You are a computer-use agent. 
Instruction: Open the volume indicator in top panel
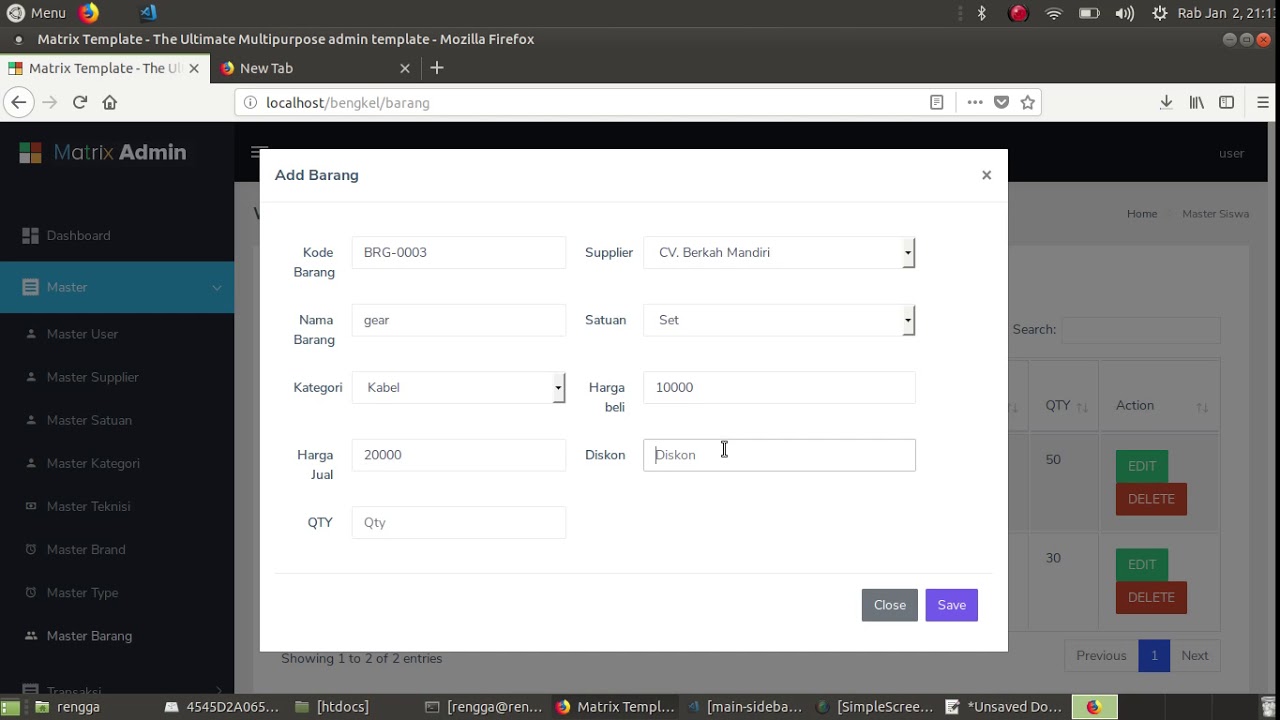tap(1124, 13)
